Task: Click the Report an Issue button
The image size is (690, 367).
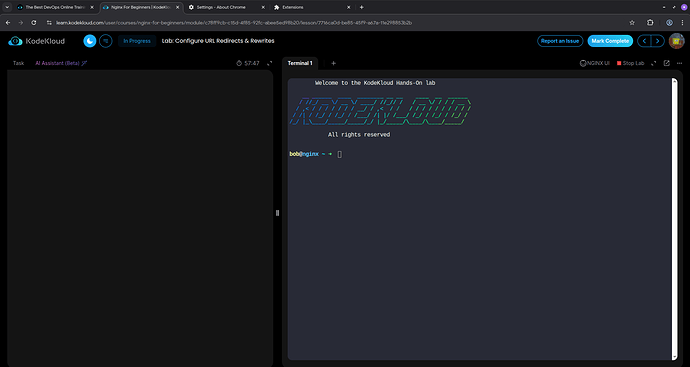Action: (x=560, y=41)
